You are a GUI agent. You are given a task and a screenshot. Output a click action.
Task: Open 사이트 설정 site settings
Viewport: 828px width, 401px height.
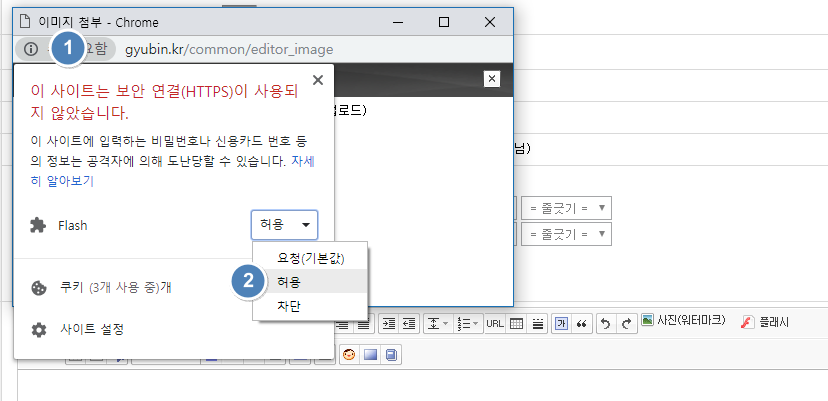(x=91, y=329)
